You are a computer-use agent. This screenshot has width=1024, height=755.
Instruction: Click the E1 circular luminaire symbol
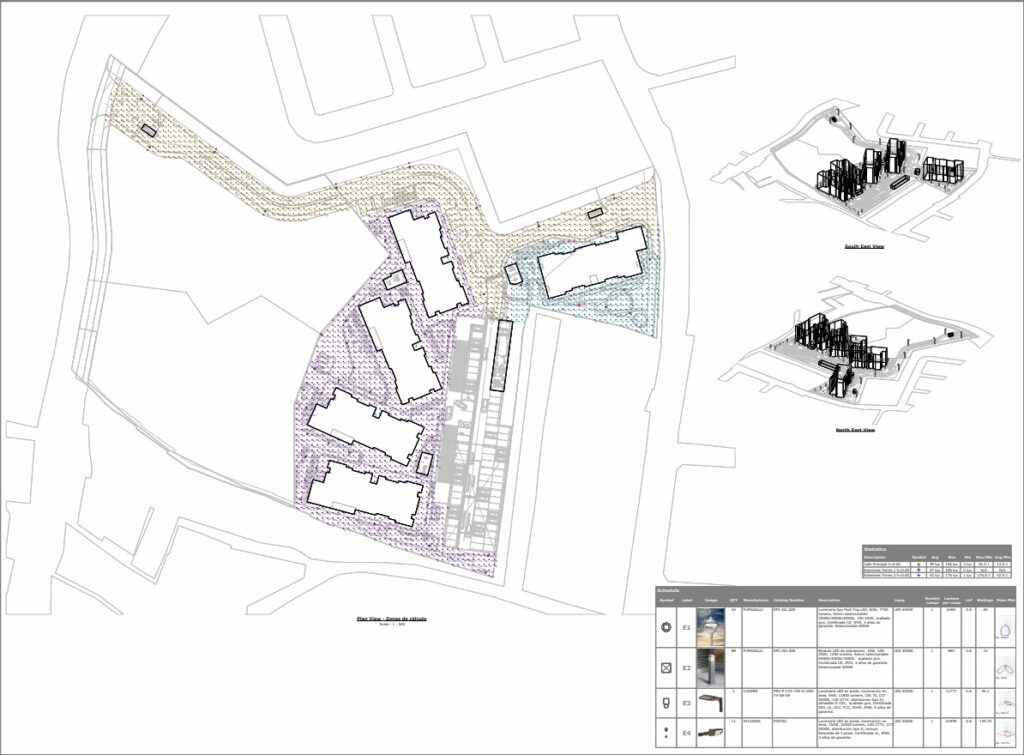[667, 628]
